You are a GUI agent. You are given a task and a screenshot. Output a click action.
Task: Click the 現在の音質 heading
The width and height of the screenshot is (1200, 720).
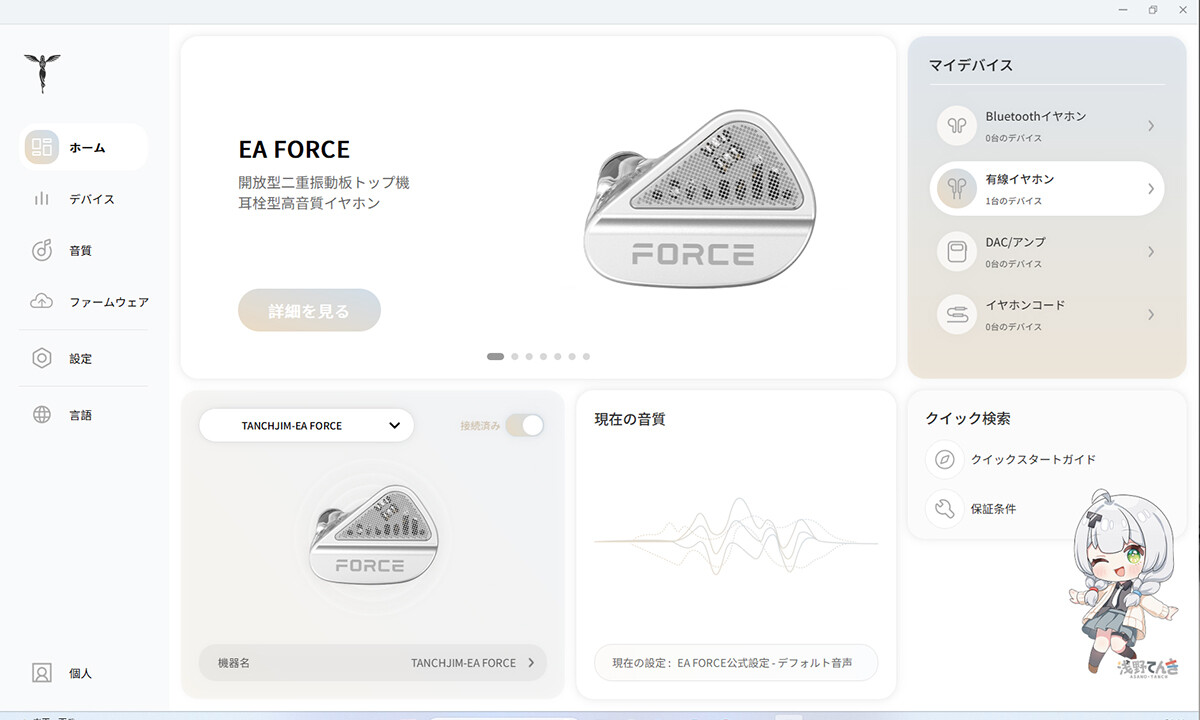[630, 419]
